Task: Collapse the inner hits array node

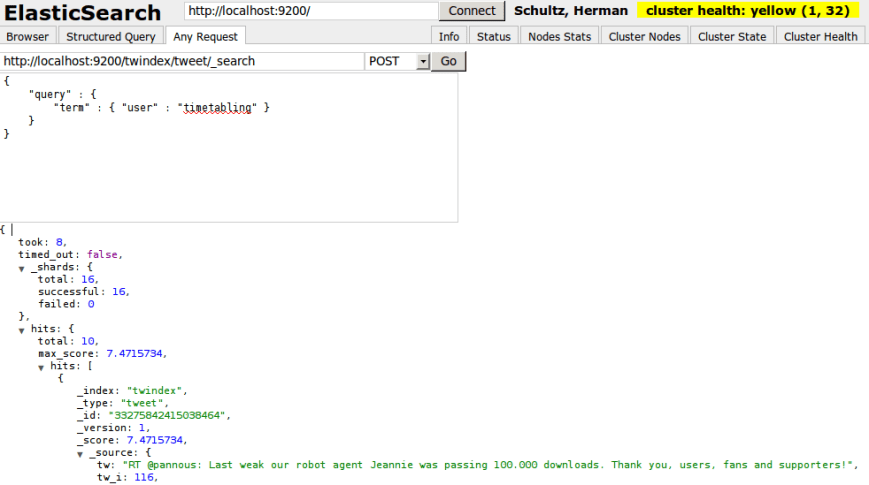Action: tap(42, 367)
